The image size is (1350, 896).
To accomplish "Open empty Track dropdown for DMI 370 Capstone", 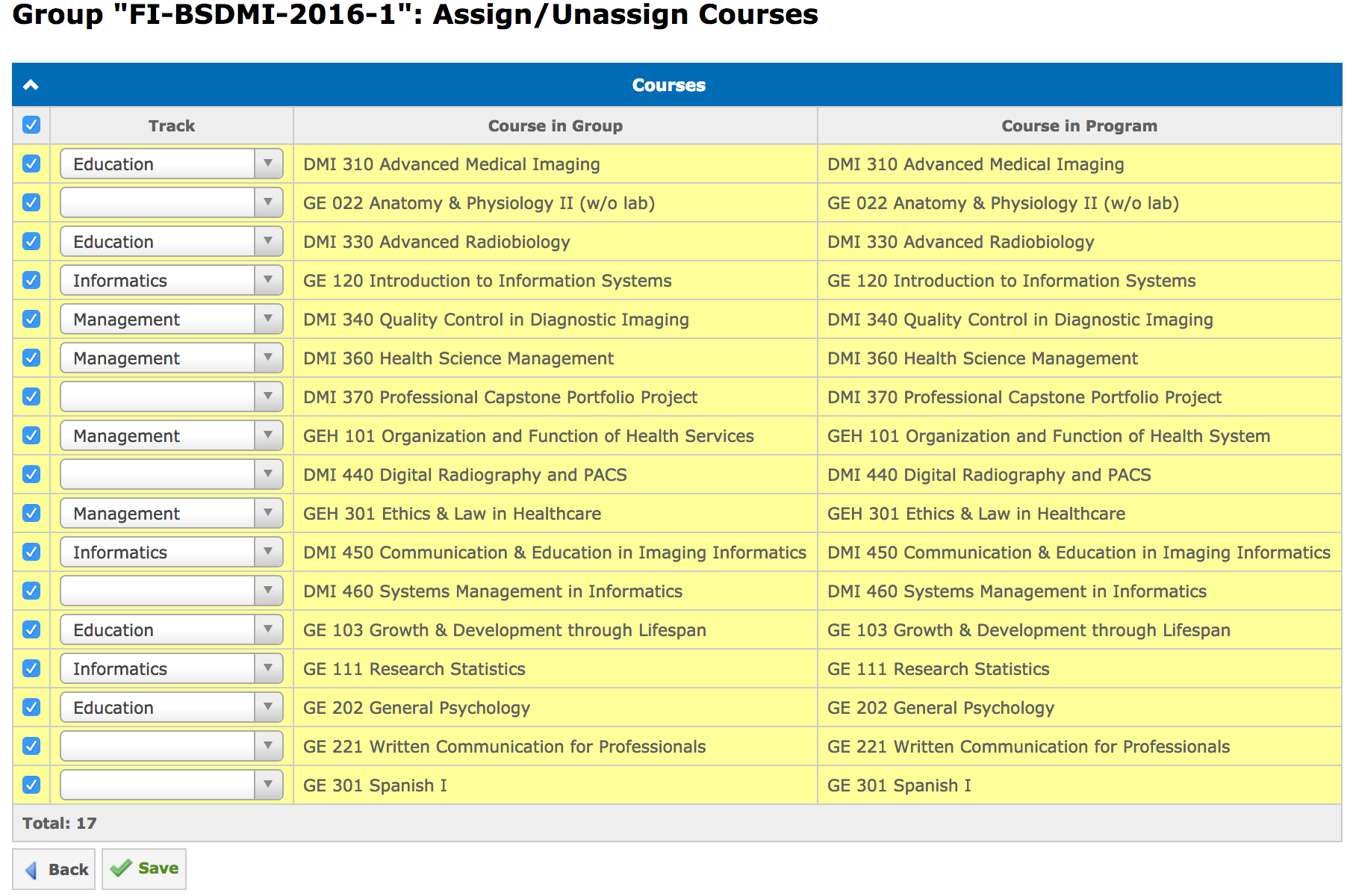I will click(172, 396).
